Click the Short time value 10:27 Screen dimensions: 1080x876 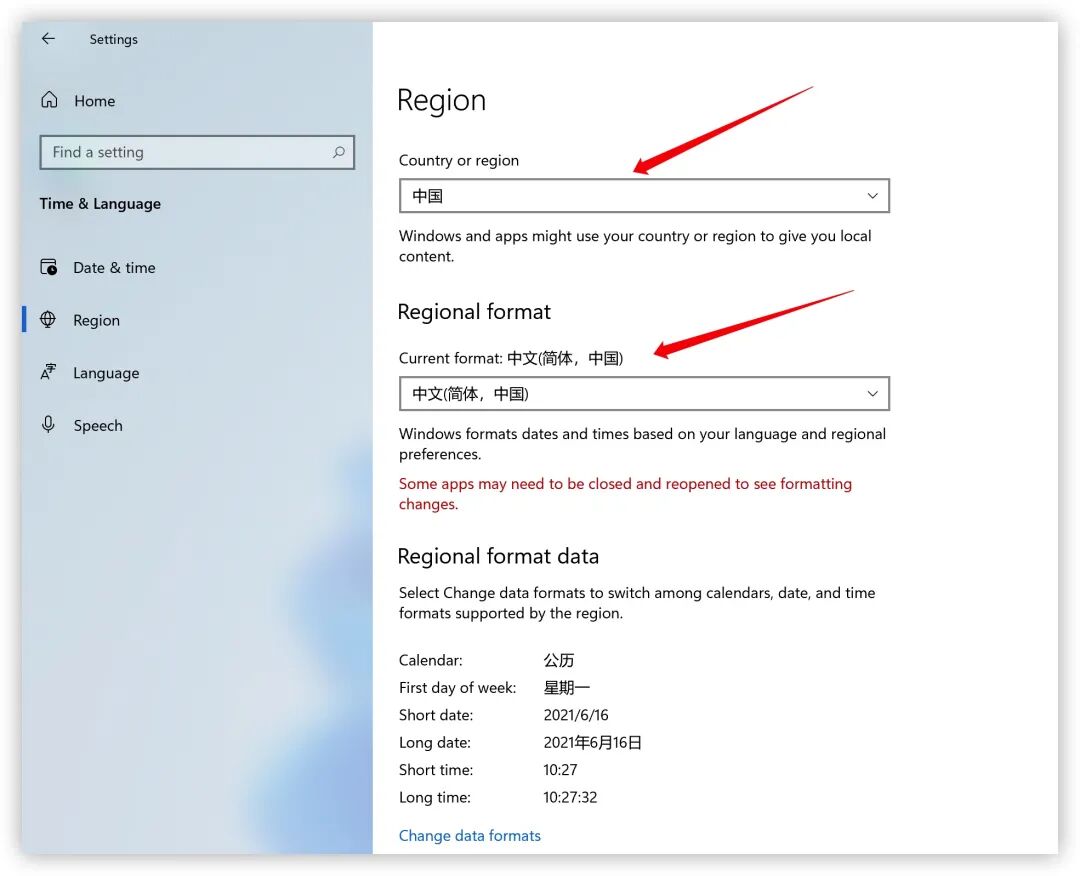tap(560, 770)
